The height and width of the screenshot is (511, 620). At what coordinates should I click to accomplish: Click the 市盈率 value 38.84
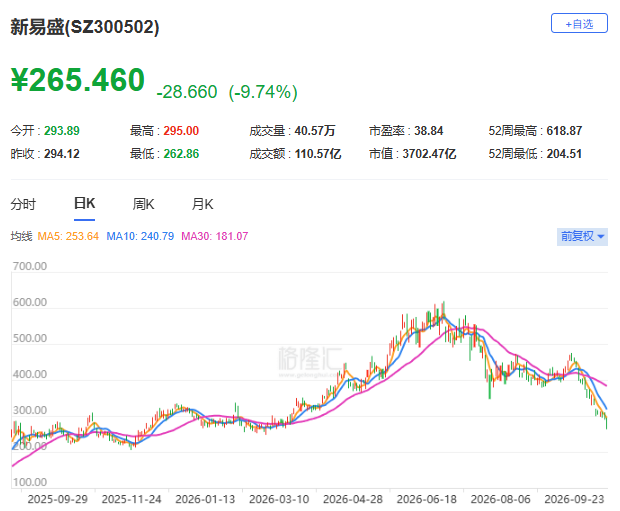click(429, 131)
